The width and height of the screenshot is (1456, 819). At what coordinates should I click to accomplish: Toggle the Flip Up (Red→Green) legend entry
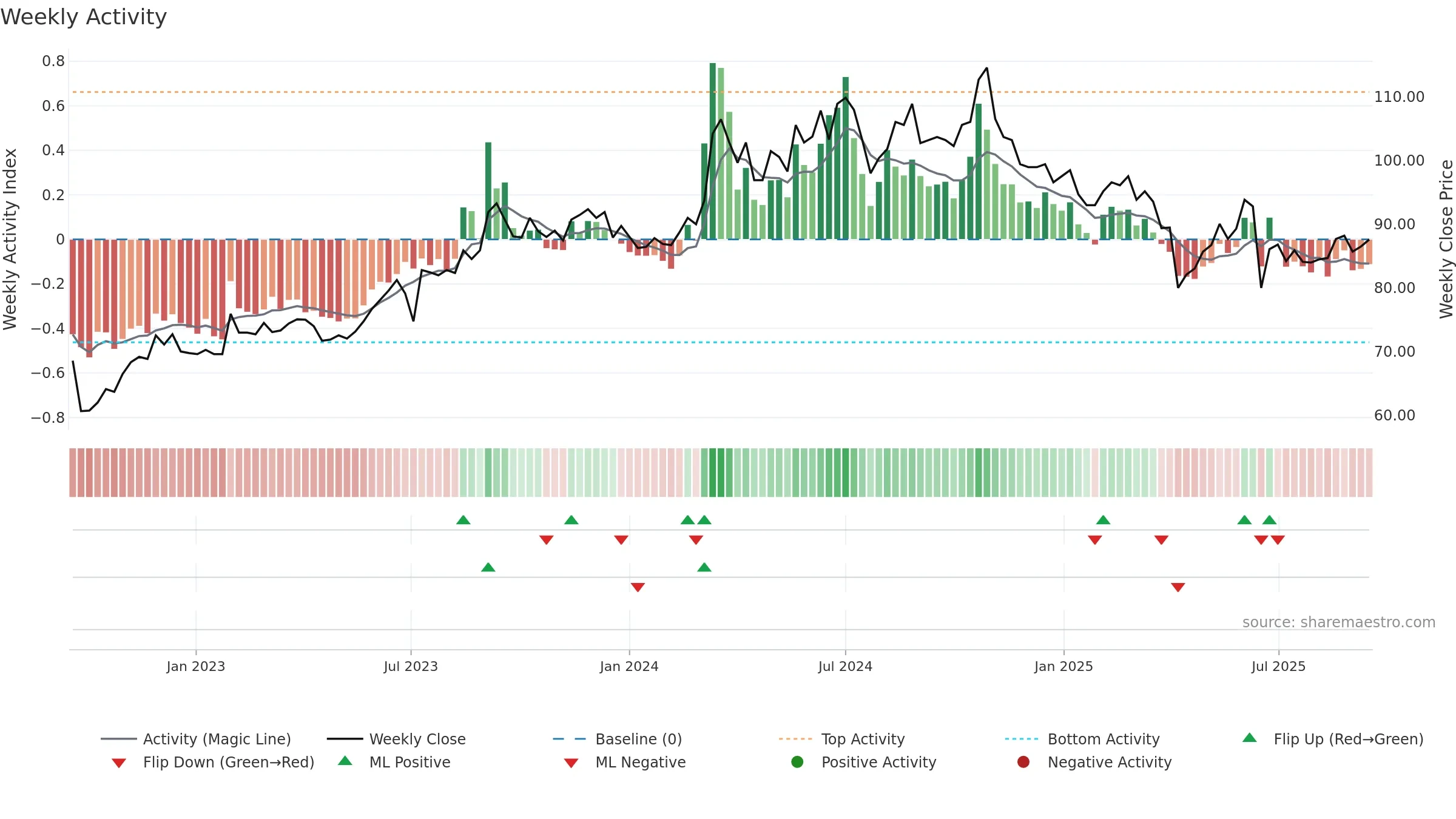1332,739
